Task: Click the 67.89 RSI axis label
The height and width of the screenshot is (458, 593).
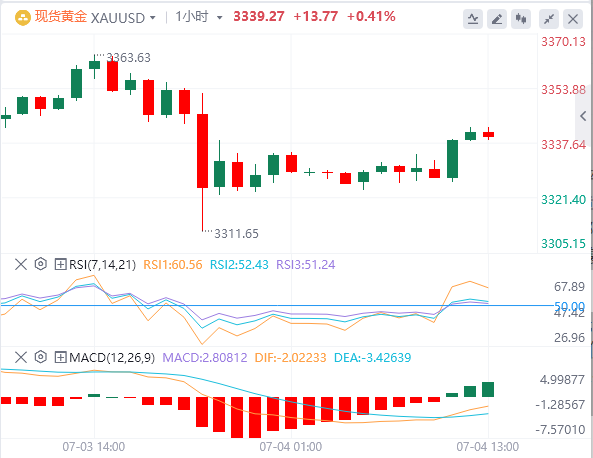Action: click(x=570, y=287)
